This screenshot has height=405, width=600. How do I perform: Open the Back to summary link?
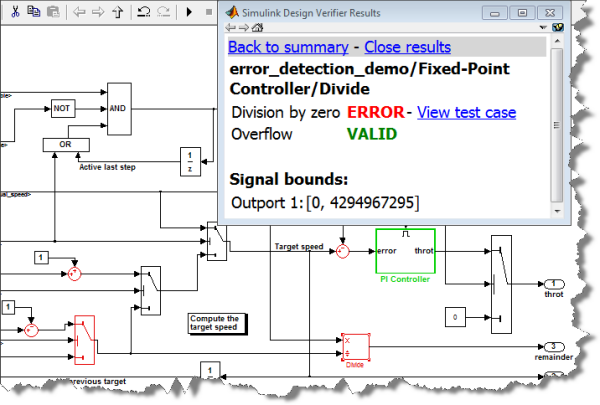click(x=288, y=47)
